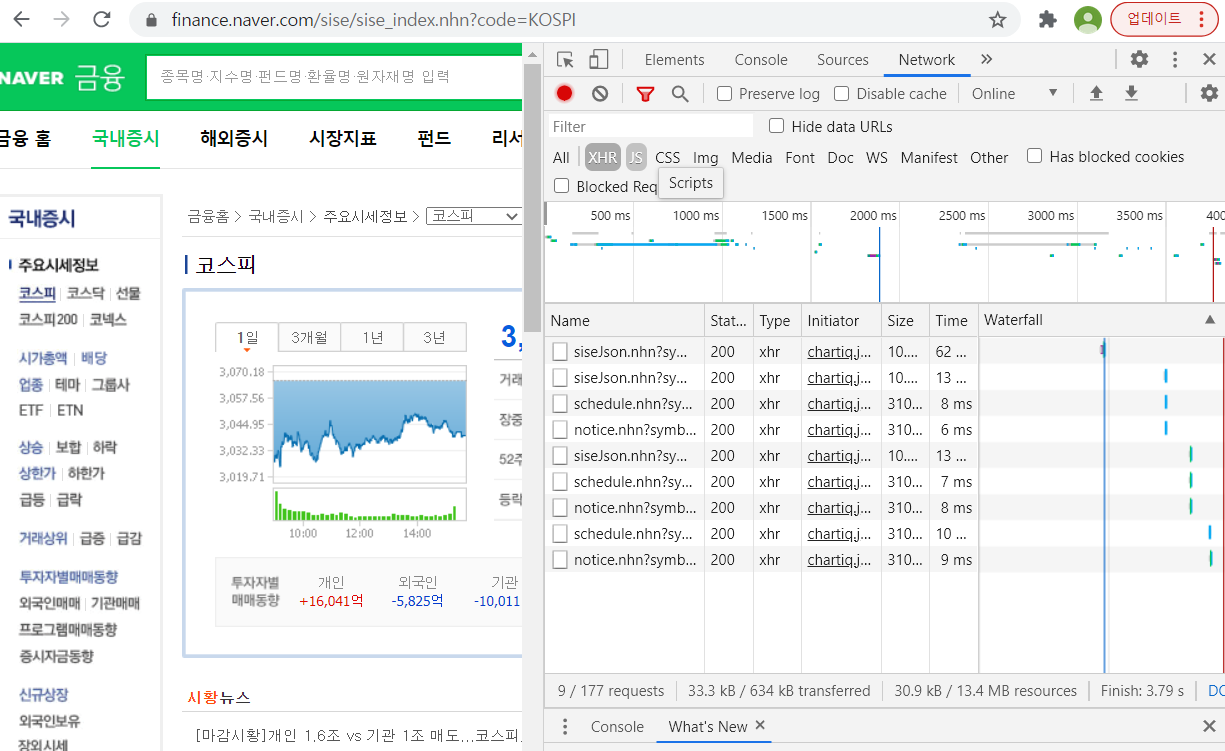Import HAR file upload arrow
Image resolution: width=1225 pixels, height=751 pixels.
[x=1096, y=94]
